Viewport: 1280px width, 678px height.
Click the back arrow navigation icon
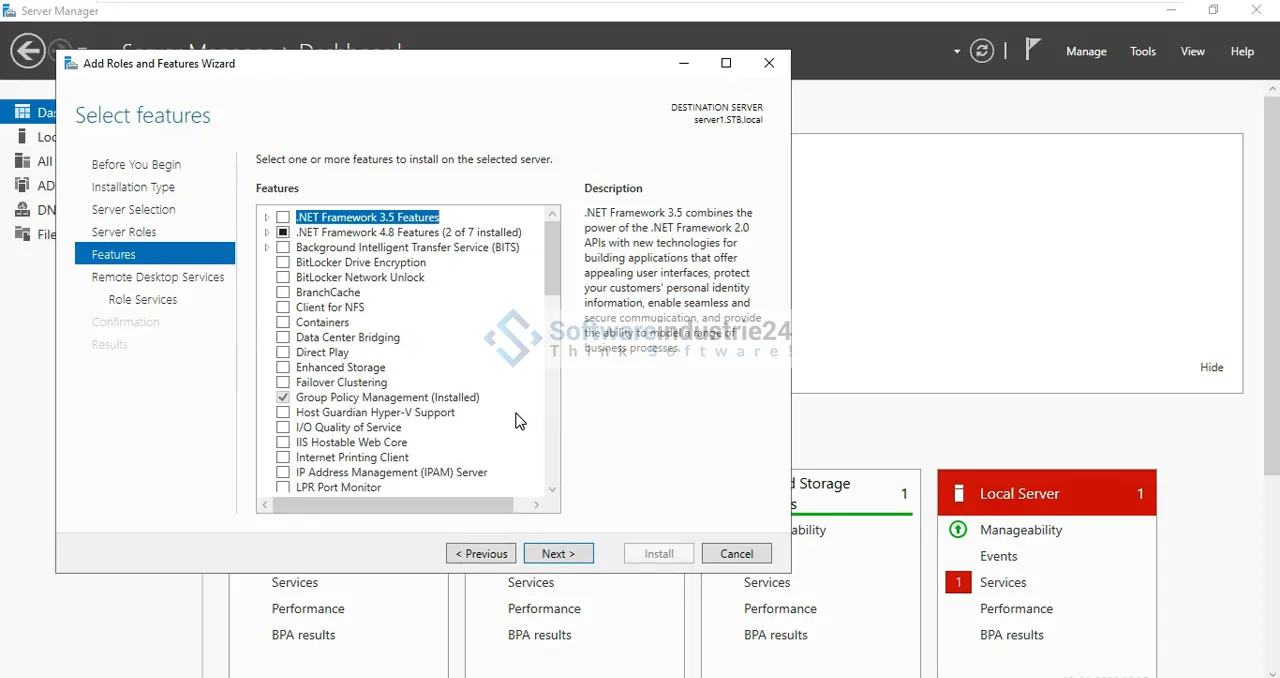pos(28,50)
